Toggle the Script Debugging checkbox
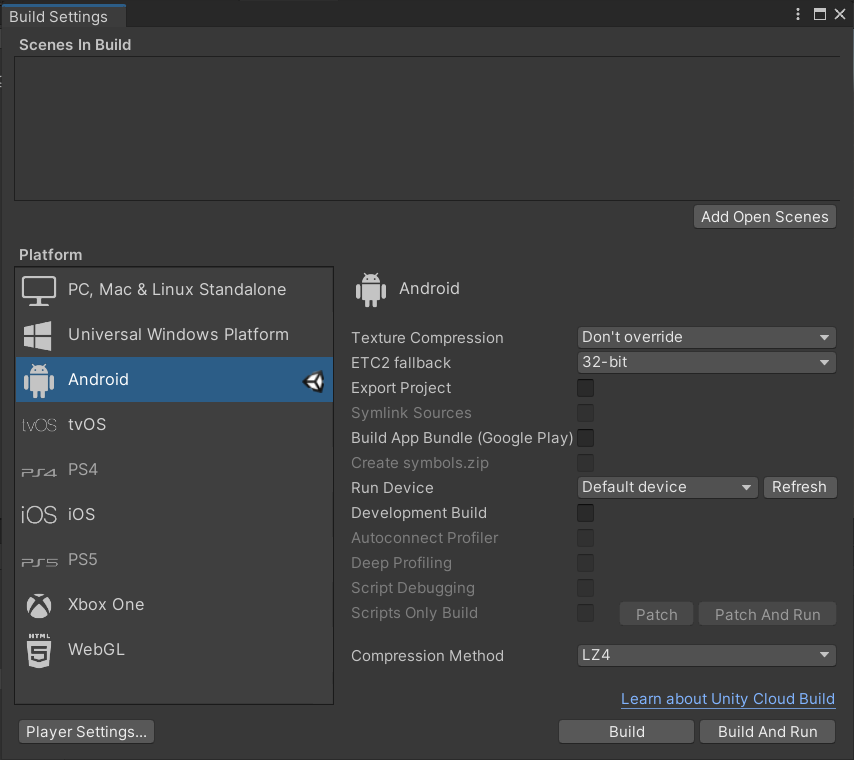 [x=585, y=588]
